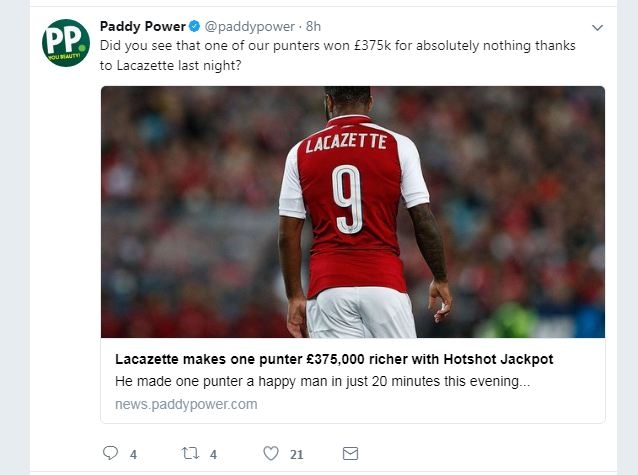
Task: Click the tweet text mentioning £375k
Action: 338,46
